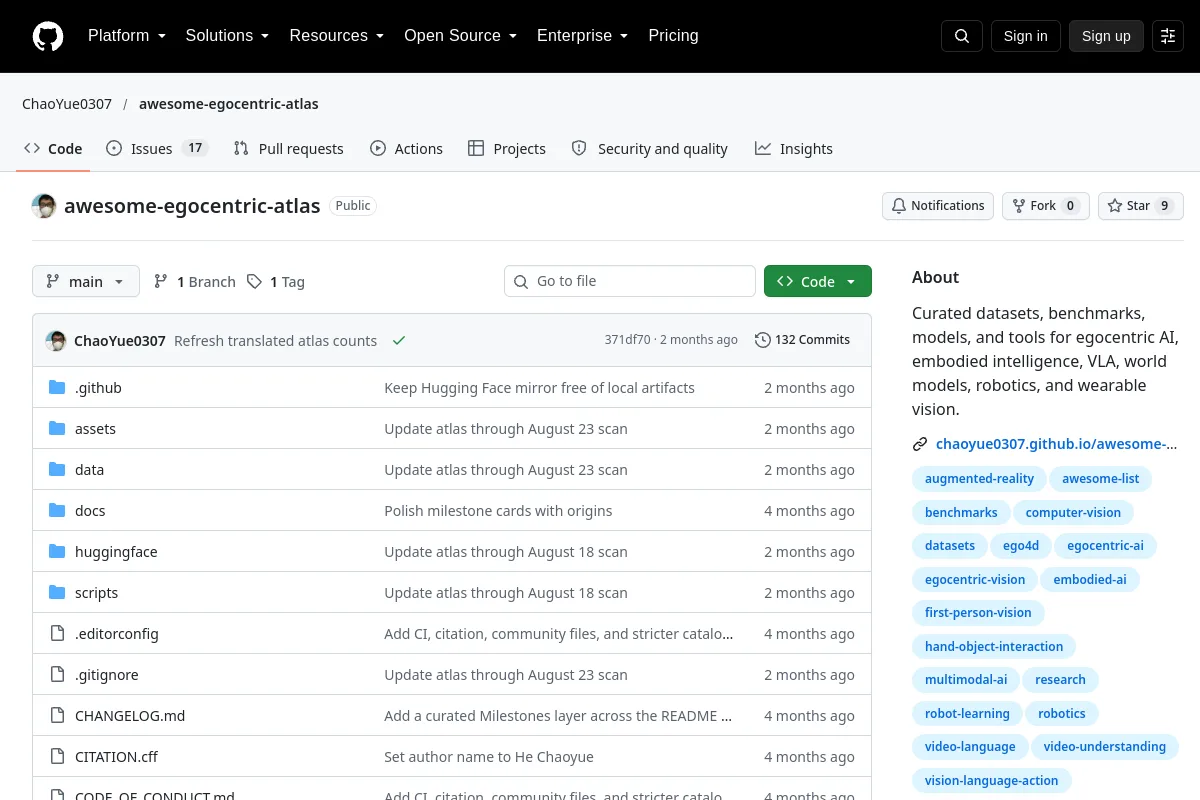The height and width of the screenshot is (800, 1200).
Task: Open the appearance settings sliders icon
Action: click(x=1168, y=36)
